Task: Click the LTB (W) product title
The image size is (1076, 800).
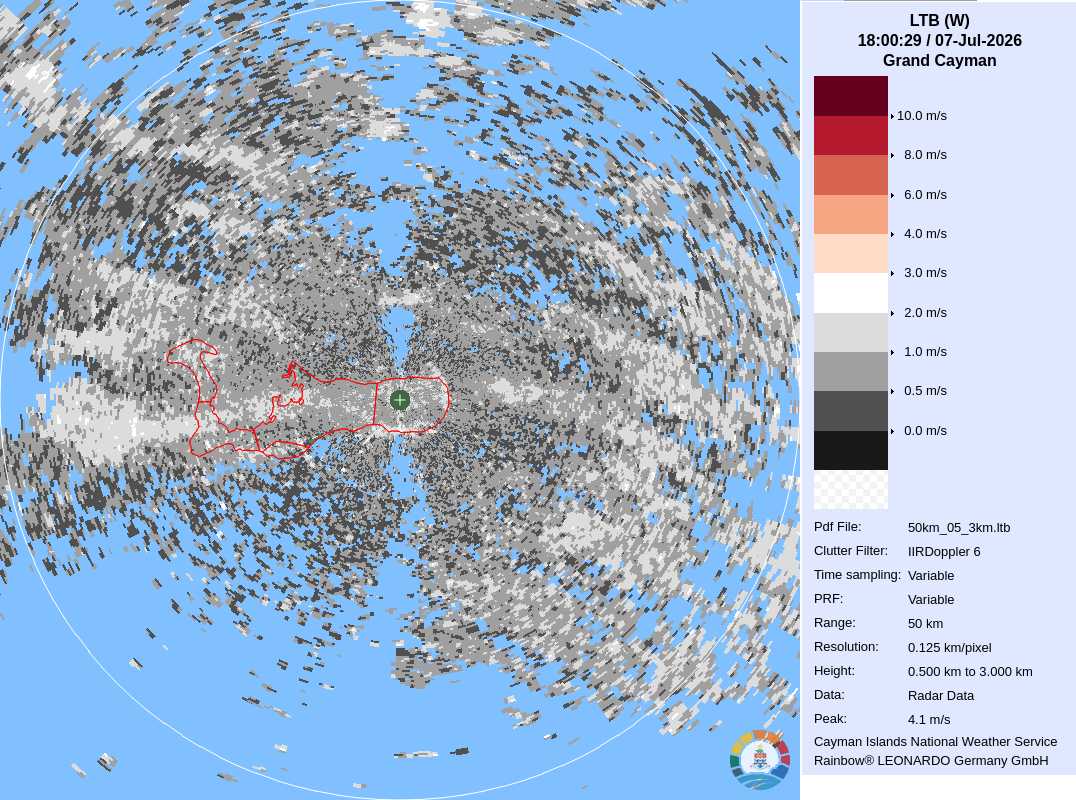Action: click(x=939, y=21)
